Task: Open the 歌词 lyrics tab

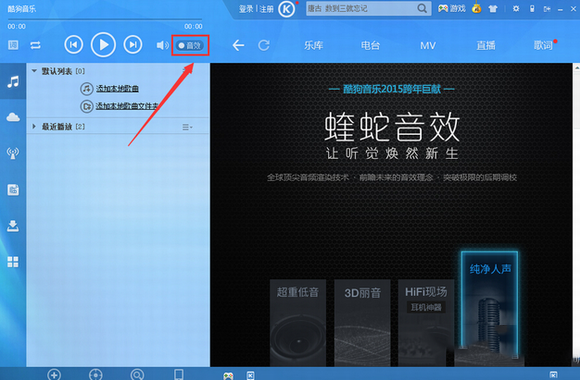Action: (543, 46)
